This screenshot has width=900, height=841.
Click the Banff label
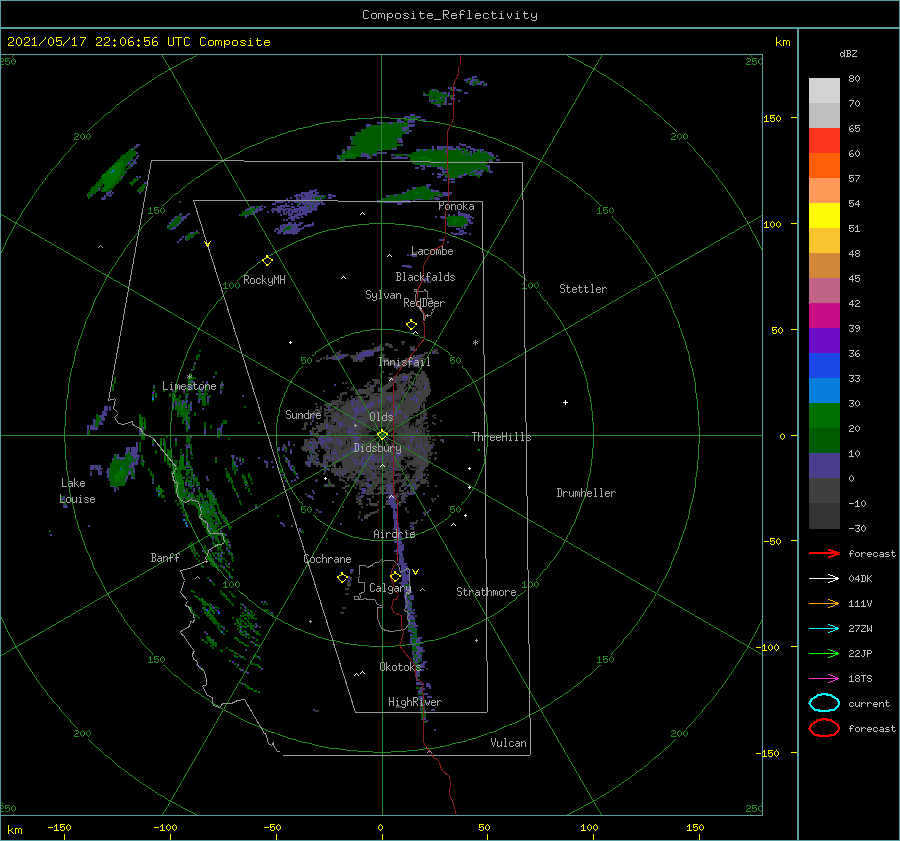(165, 558)
